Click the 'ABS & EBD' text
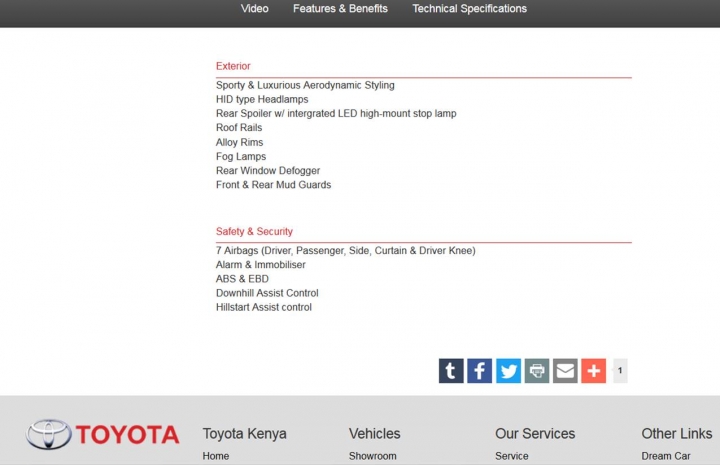720x465 pixels. click(242, 279)
